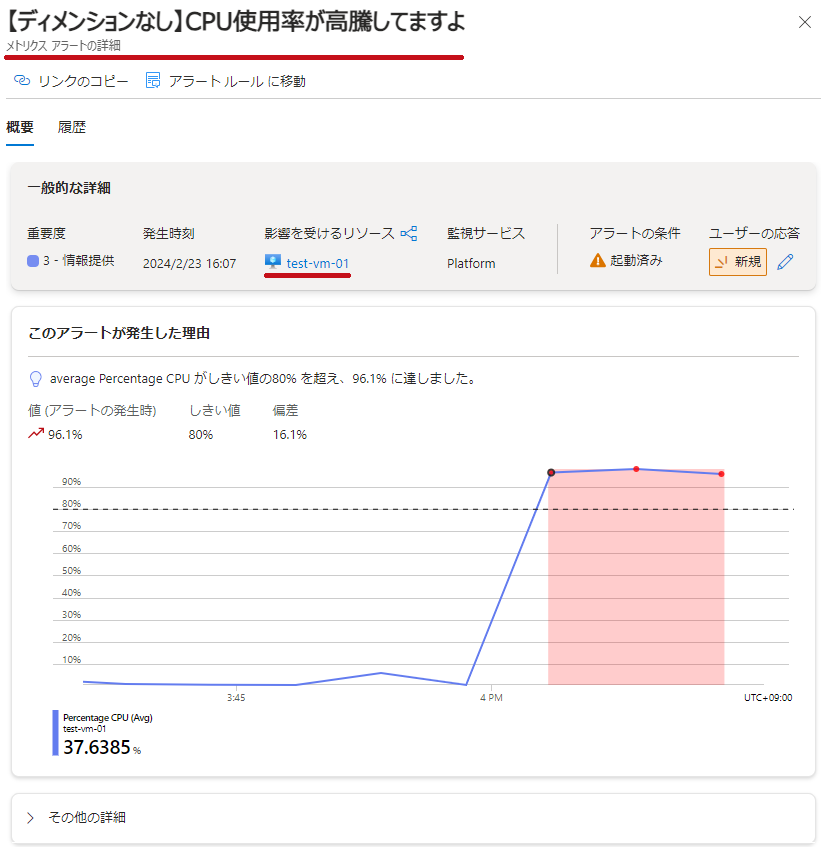Click the 2024/2/23 16:07 occurrence time
The image size is (823, 847).
[190, 263]
